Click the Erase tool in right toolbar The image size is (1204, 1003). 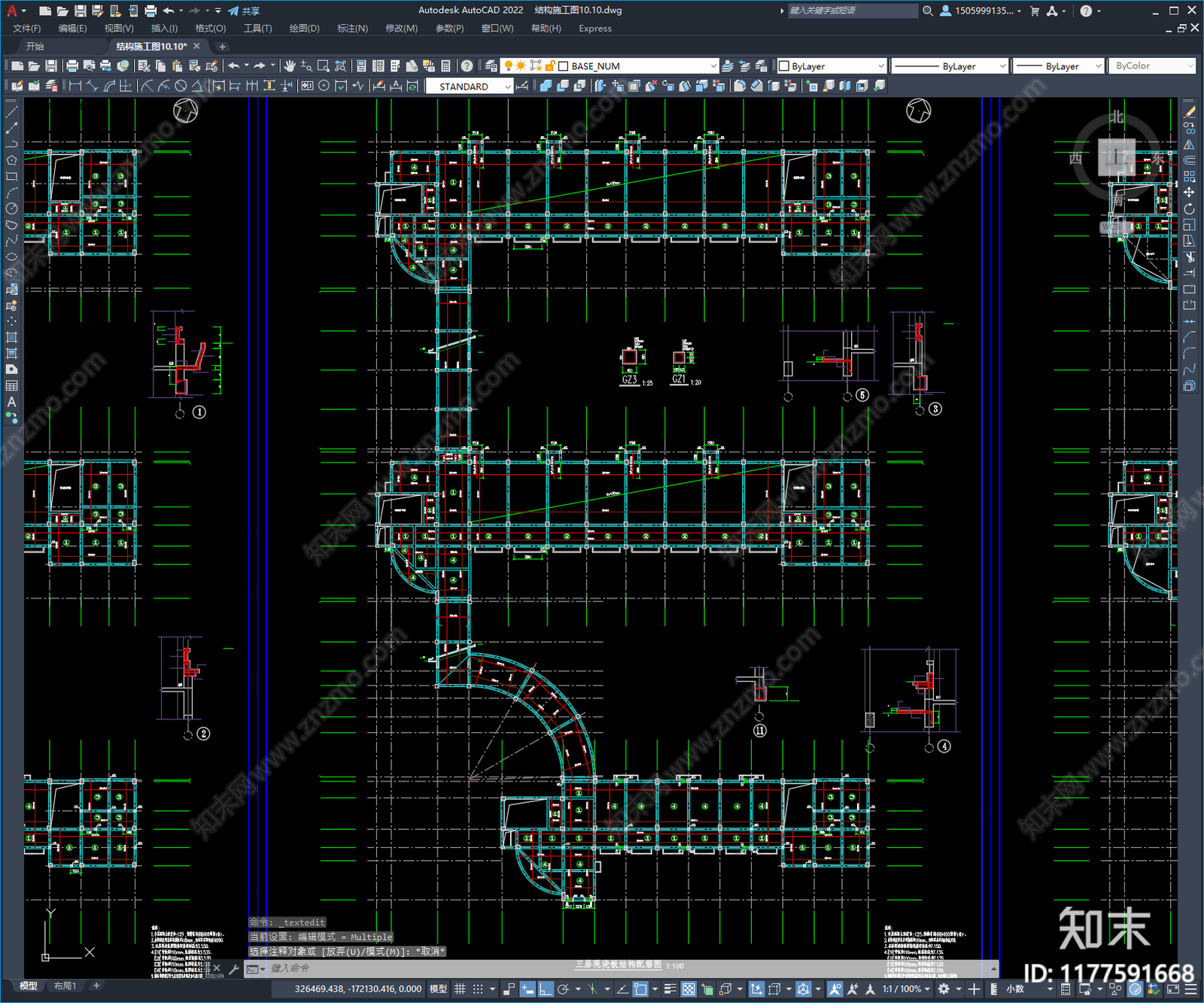1189,112
